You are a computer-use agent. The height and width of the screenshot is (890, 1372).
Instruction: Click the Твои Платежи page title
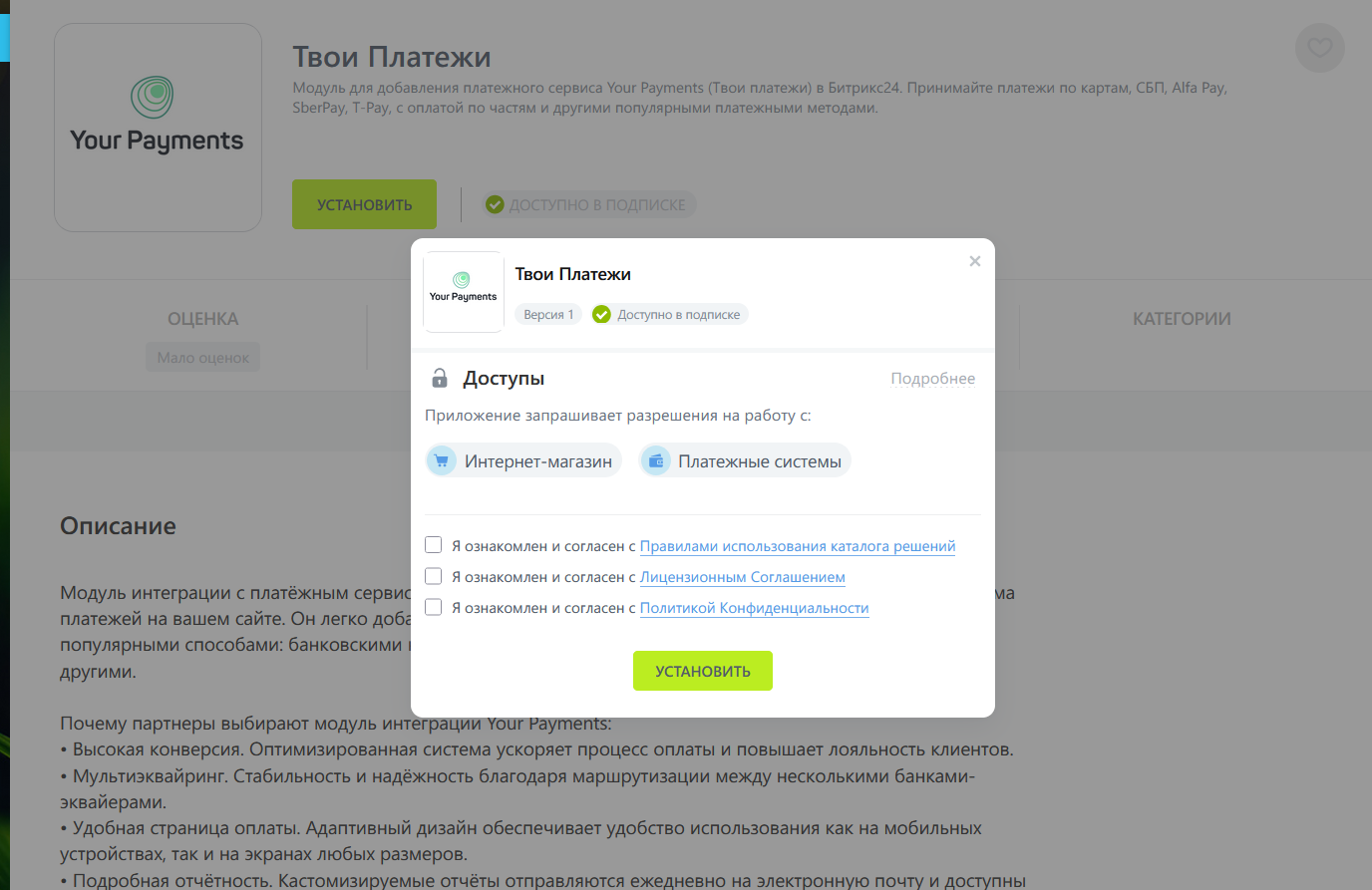392,57
